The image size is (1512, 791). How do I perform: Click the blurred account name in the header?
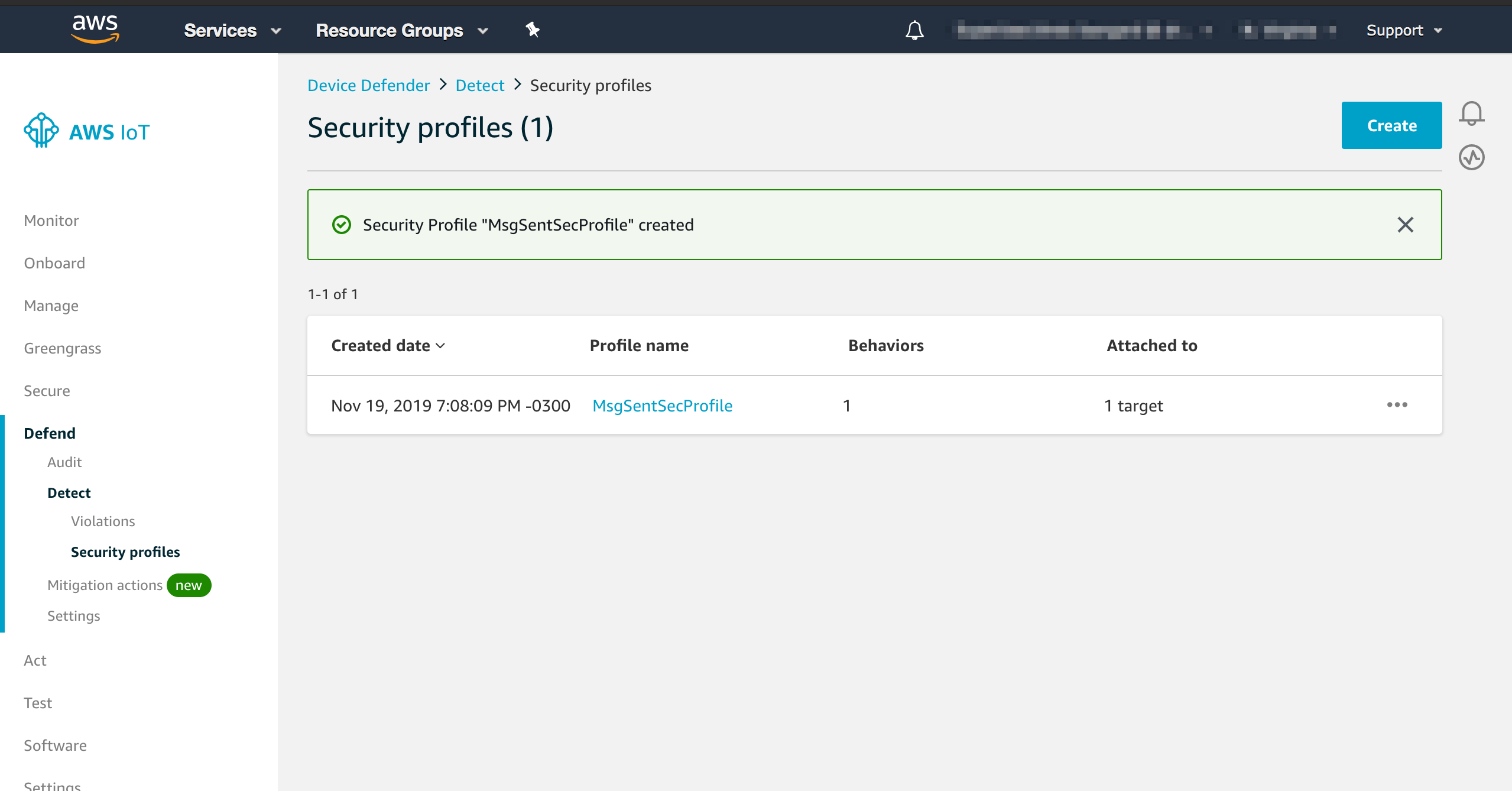[x=1084, y=30]
